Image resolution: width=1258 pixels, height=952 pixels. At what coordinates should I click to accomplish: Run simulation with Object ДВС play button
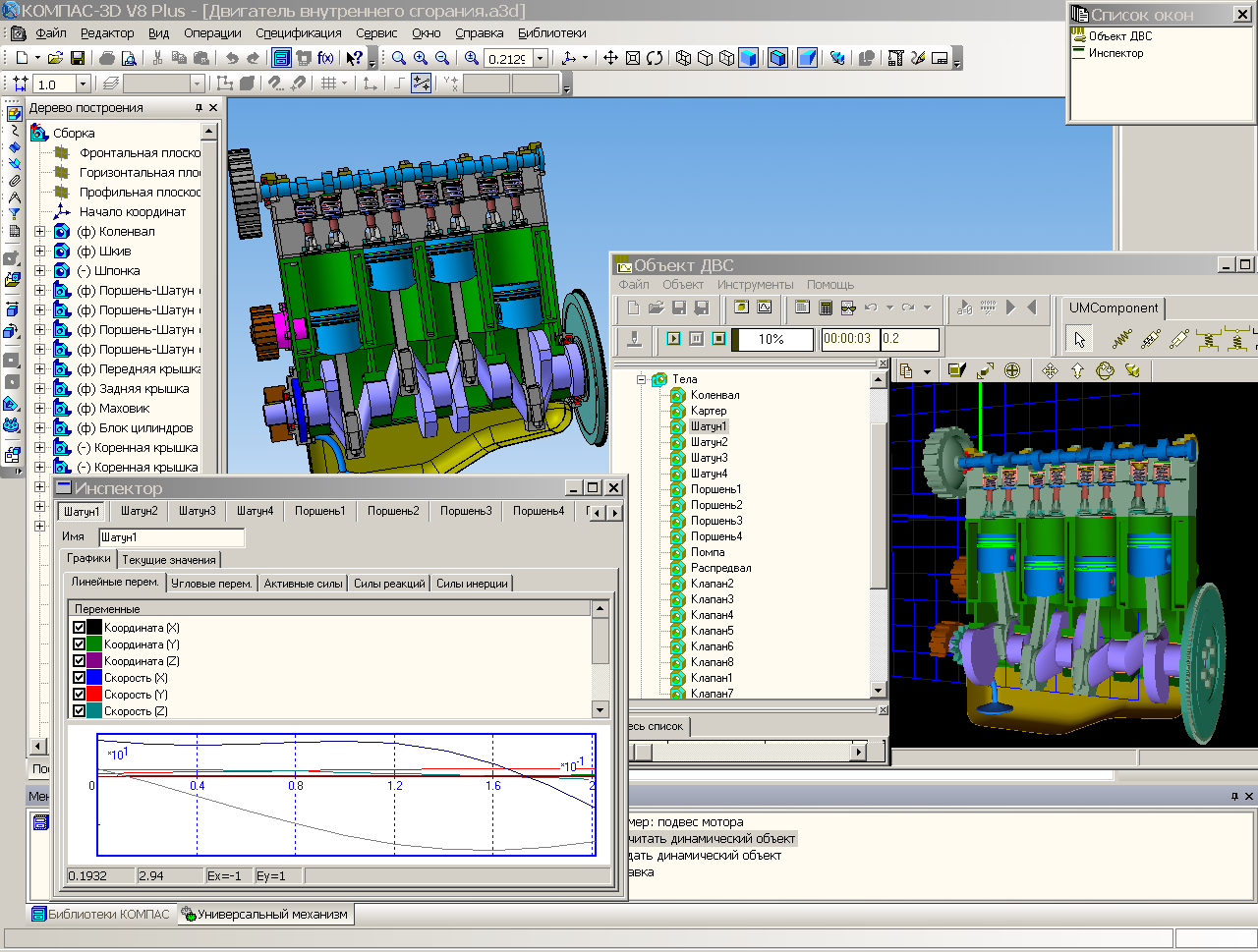[673, 338]
